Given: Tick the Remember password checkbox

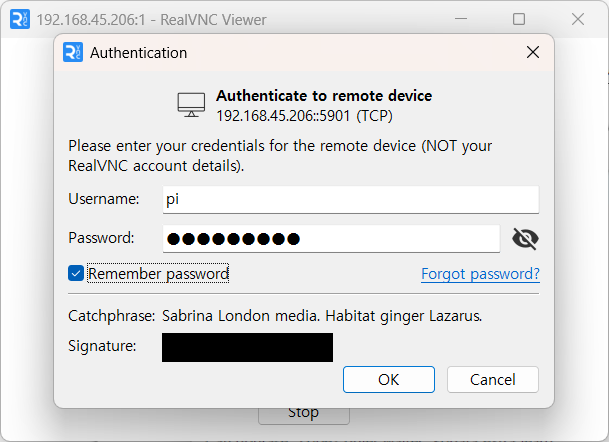Looking at the screenshot, I should (76, 273).
